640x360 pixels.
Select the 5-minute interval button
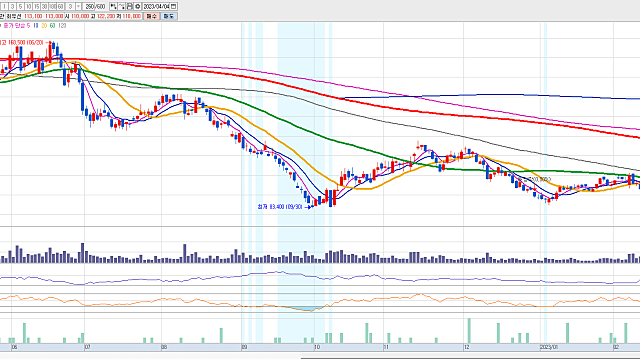point(20,7)
